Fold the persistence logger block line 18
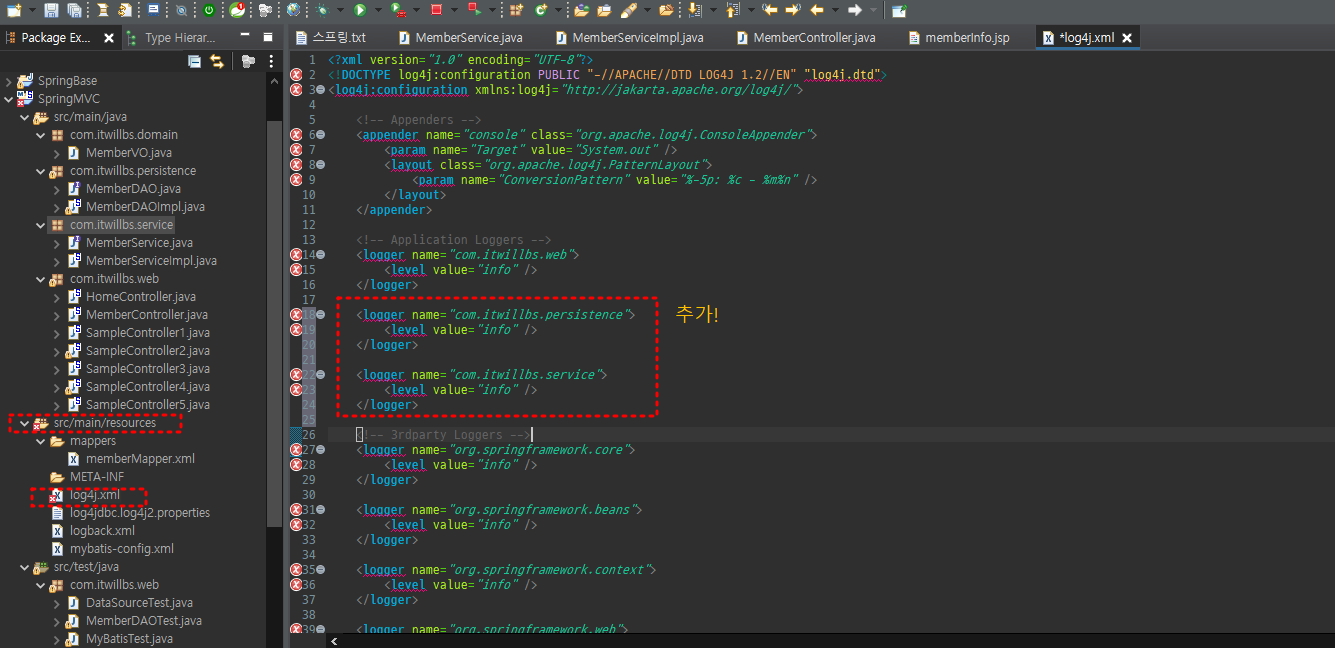Viewport: 1335px width, 648px height. (322, 315)
